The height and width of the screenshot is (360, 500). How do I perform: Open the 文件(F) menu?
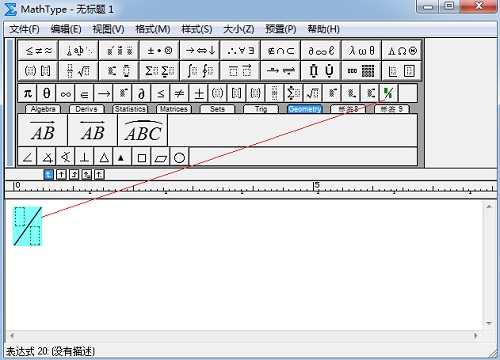24,29
